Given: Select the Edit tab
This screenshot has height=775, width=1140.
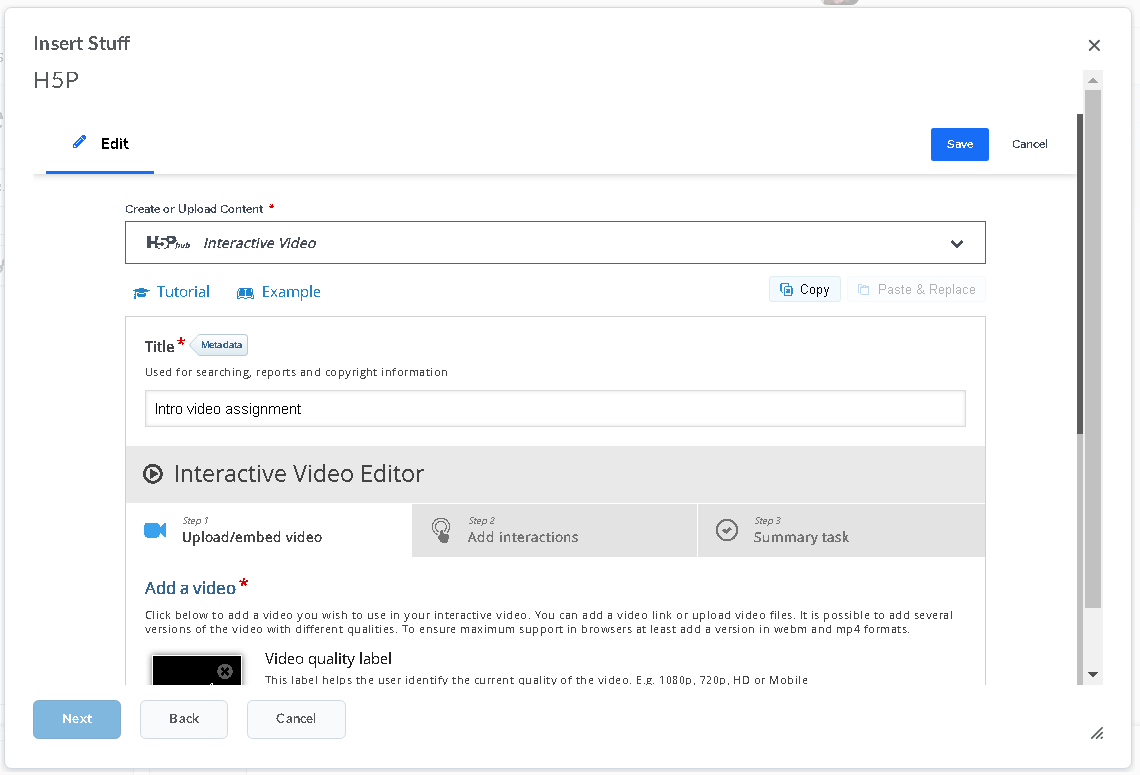Looking at the screenshot, I should click(x=100, y=144).
